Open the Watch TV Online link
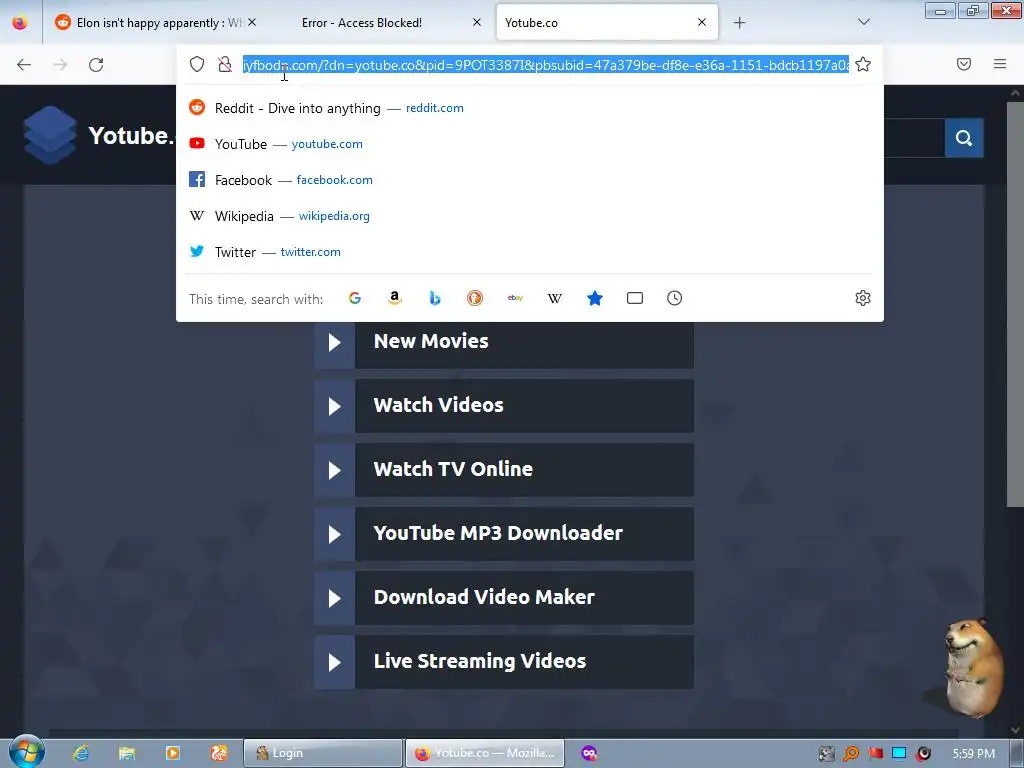Viewport: 1024px width, 768px height. pos(504,470)
